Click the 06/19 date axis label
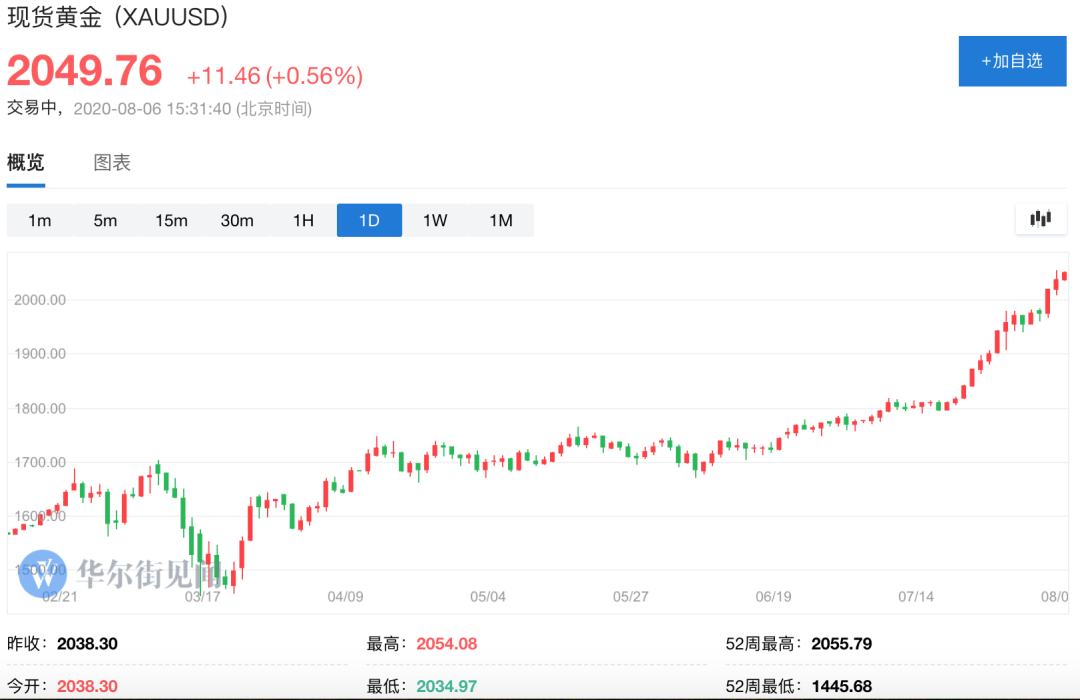Image resolution: width=1080 pixels, height=700 pixels. point(773,597)
